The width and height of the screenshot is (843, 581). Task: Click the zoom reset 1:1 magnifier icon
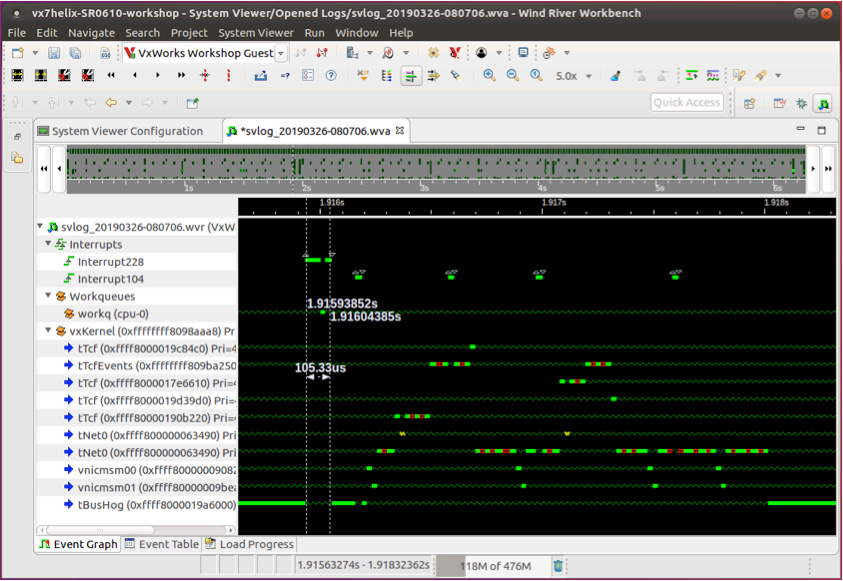(536, 75)
